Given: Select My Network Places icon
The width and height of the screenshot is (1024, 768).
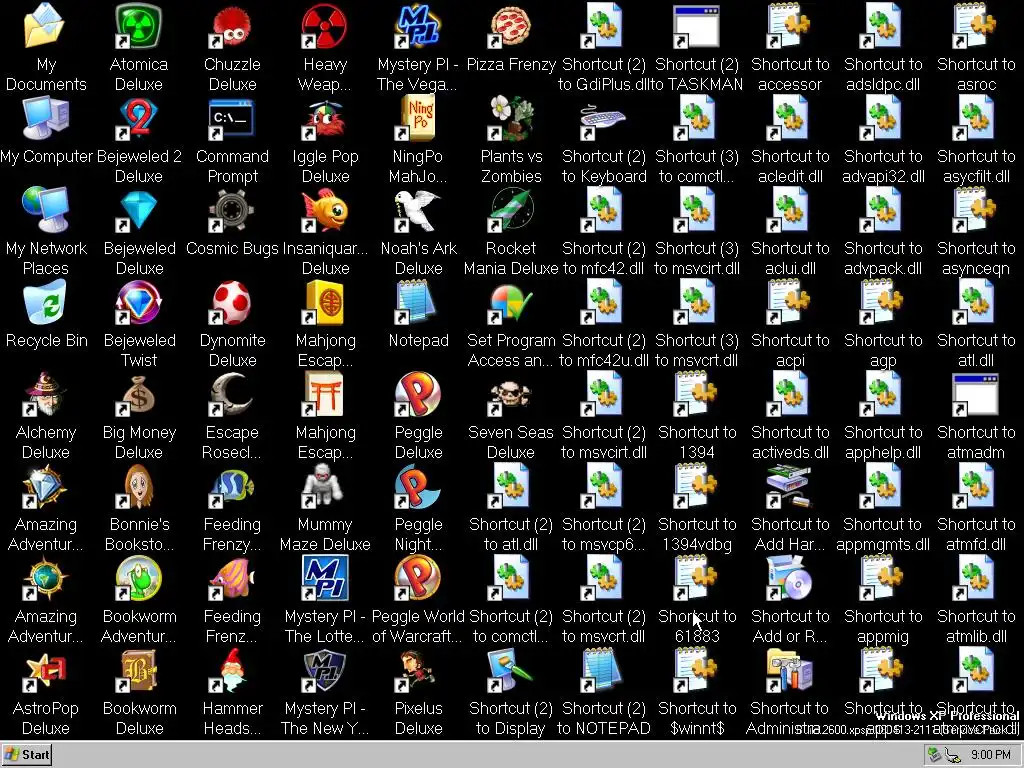Looking at the screenshot, I should click(46, 210).
